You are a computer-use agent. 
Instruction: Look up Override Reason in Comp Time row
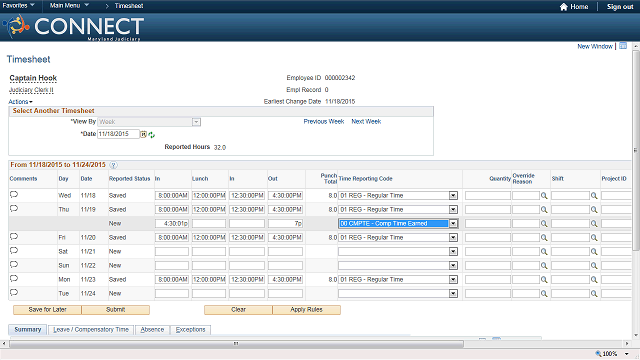coord(544,224)
